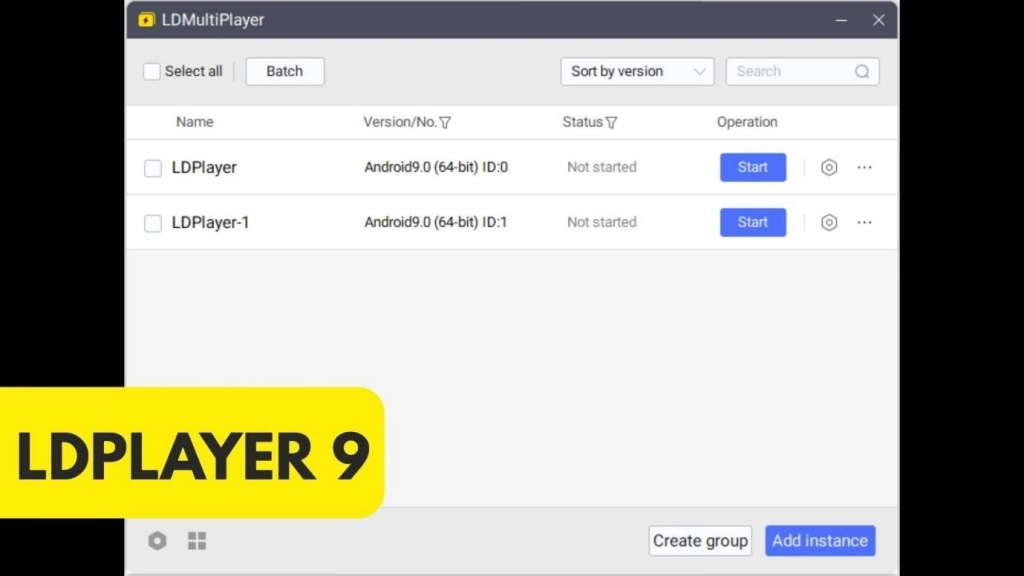This screenshot has height=576, width=1024.
Task: Click Not started status of LDPlayer
Action: click(x=601, y=167)
